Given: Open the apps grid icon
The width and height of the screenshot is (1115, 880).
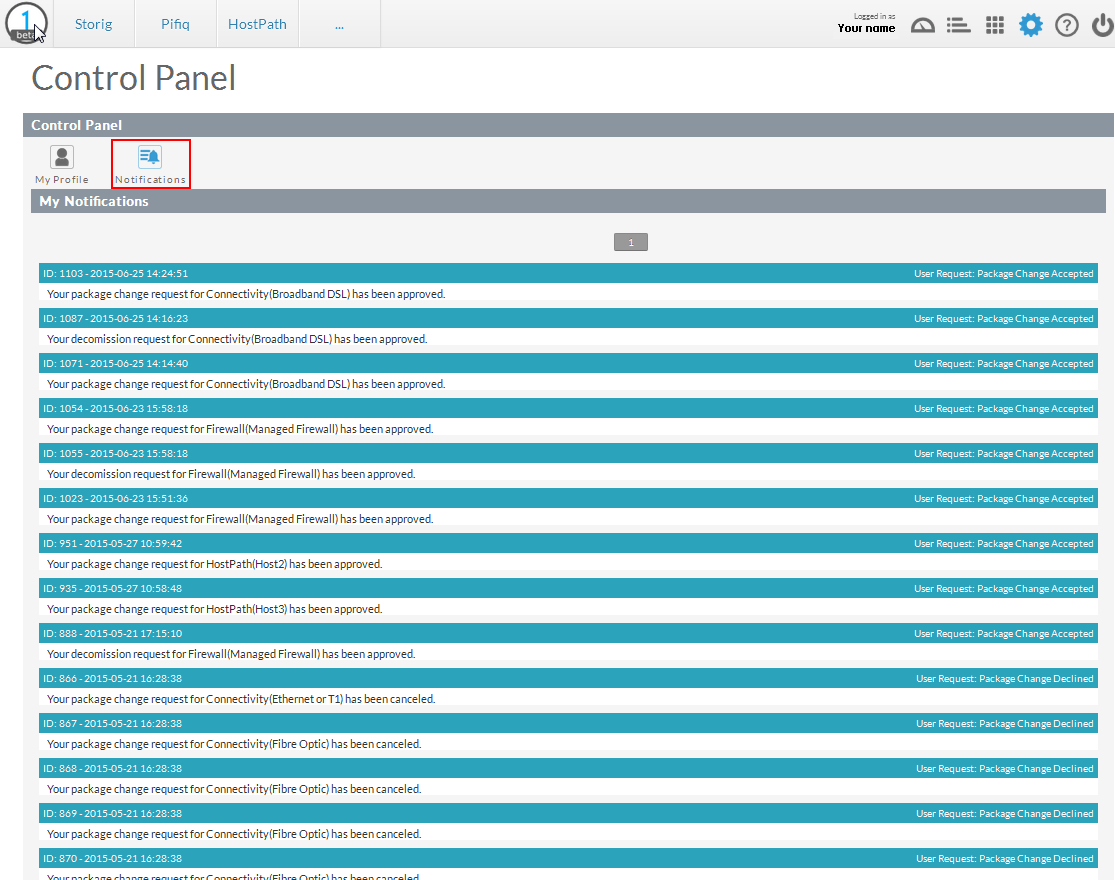Looking at the screenshot, I should 994,24.
